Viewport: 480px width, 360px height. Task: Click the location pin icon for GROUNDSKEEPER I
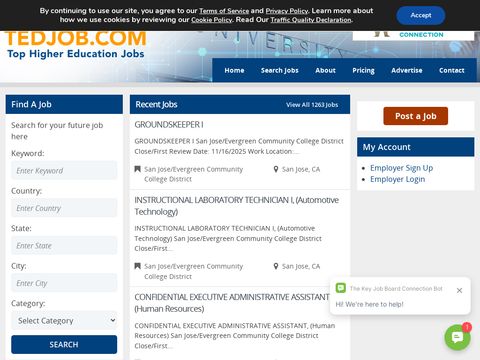(276, 169)
